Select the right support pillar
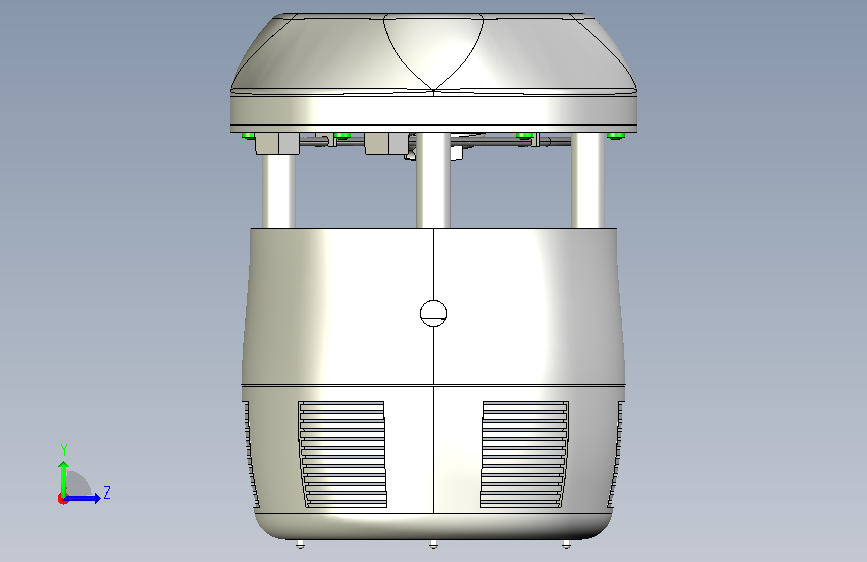The image size is (867, 562). (588, 180)
